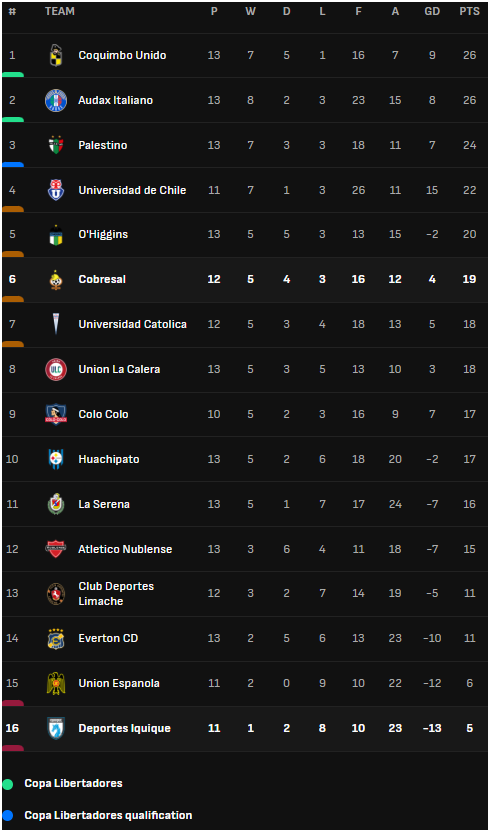490x832 pixels.
Task: Sort table by PTS column header
Action: [469, 12]
